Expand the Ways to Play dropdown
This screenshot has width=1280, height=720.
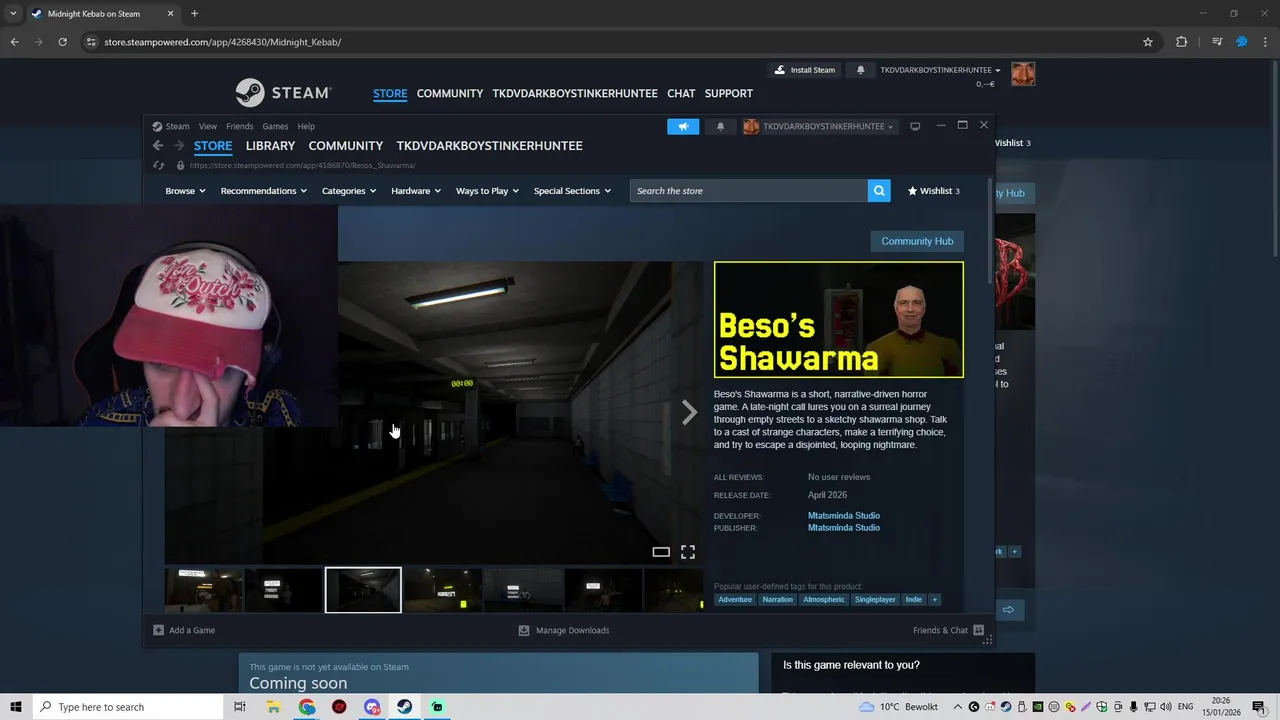tap(487, 191)
